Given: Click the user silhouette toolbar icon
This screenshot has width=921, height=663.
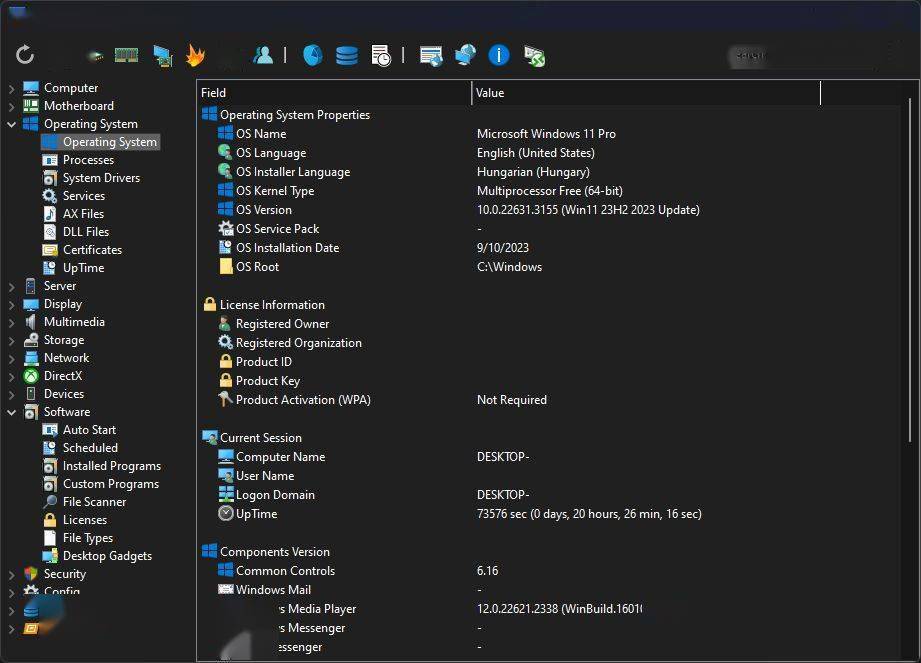Looking at the screenshot, I should coord(263,55).
